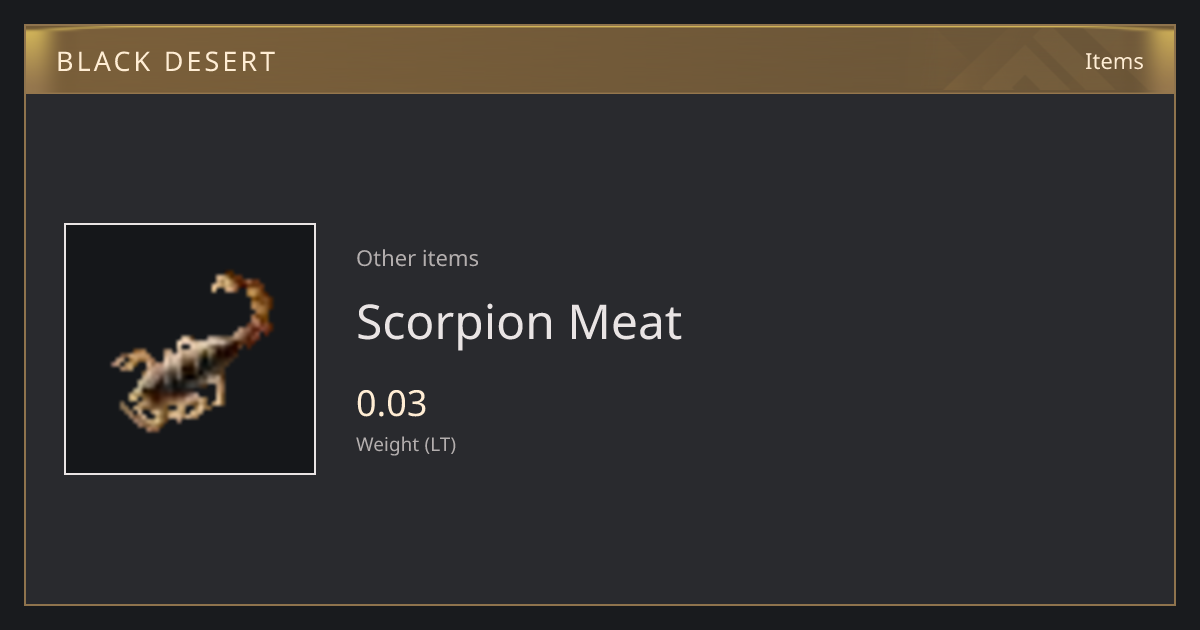Click the word items after Other

(450, 258)
